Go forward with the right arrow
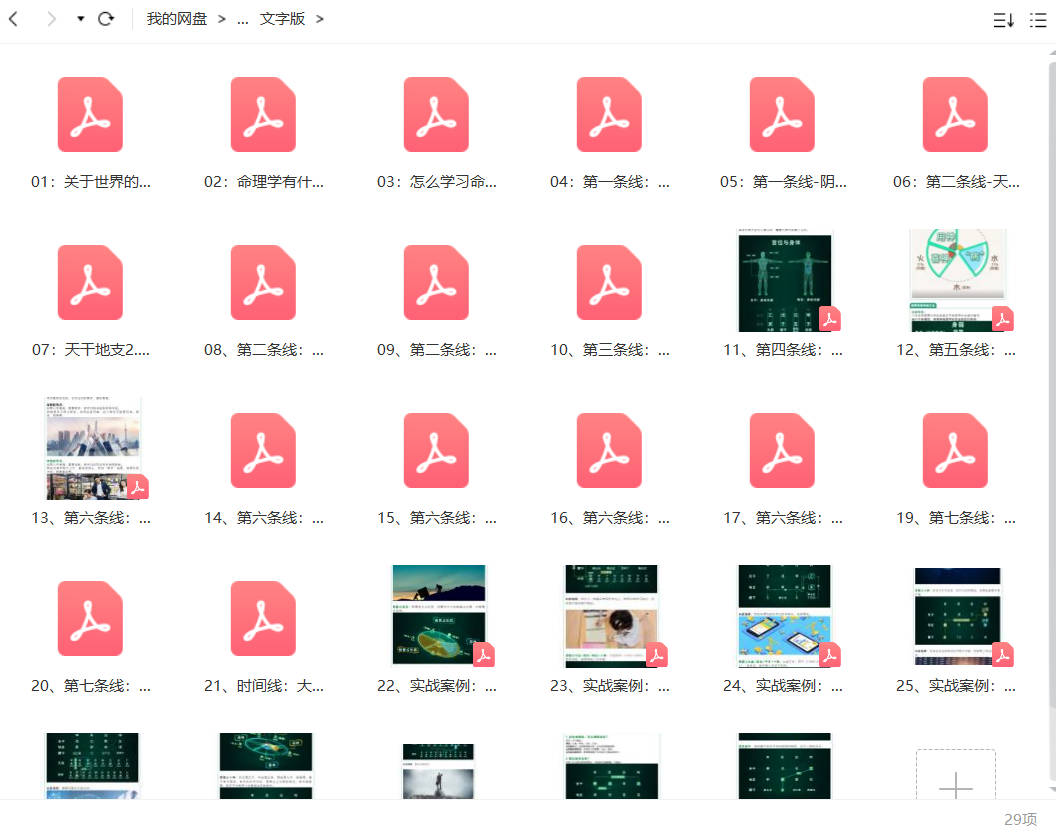The height and width of the screenshot is (834, 1056). pyautogui.click(x=51, y=19)
